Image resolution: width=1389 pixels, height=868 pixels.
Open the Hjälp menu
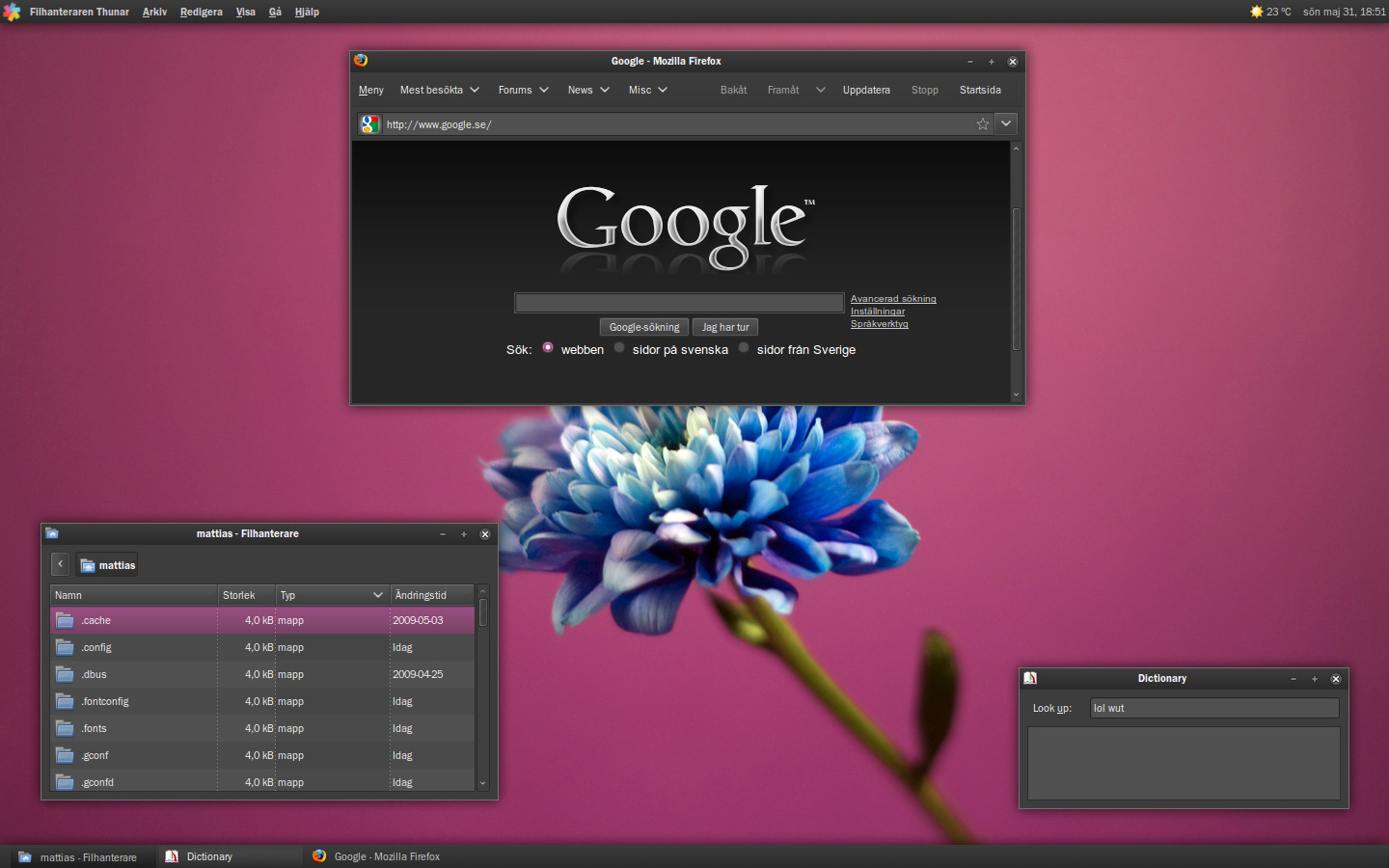307,12
